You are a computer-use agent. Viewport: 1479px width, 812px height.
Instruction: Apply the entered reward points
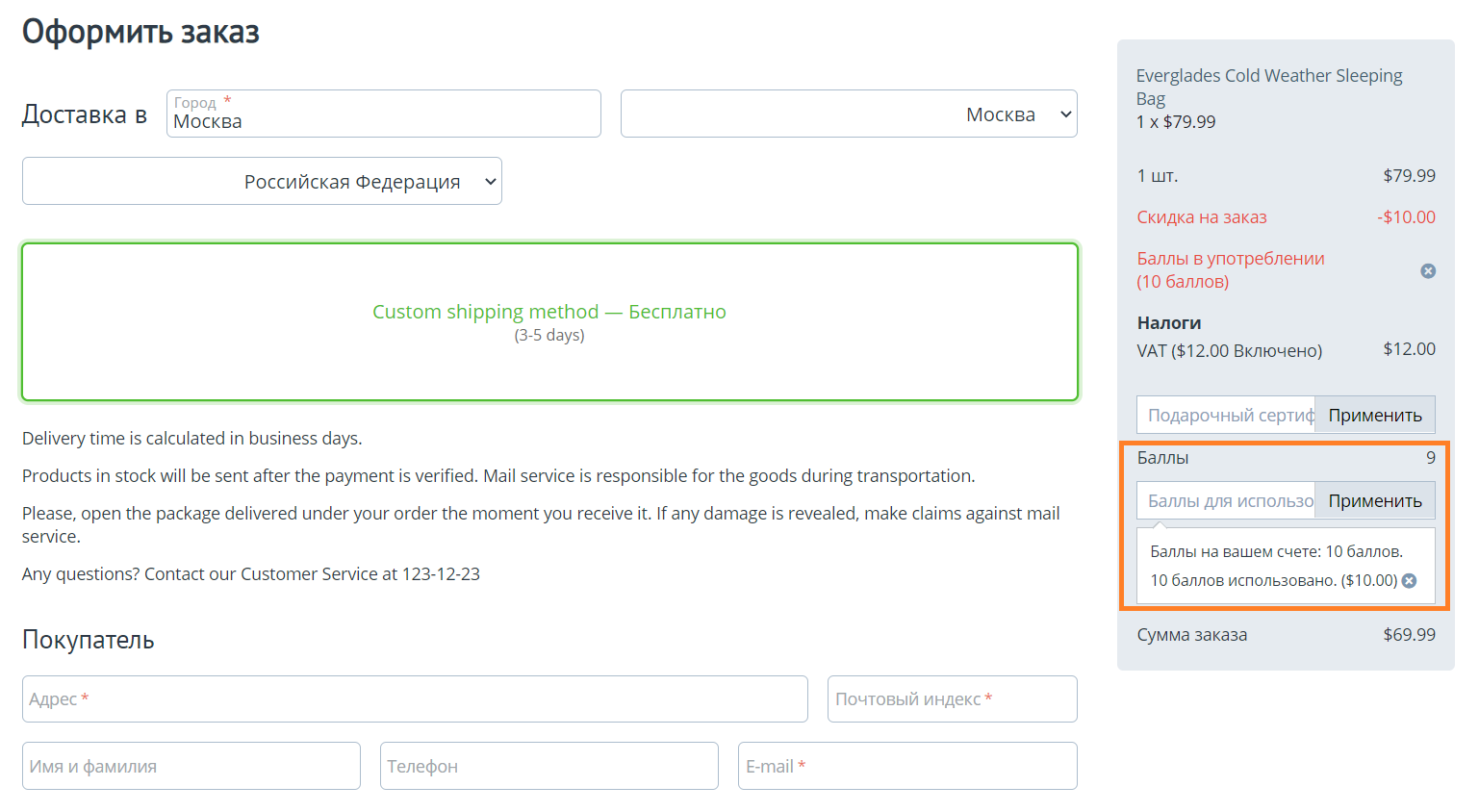tap(1374, 501)
